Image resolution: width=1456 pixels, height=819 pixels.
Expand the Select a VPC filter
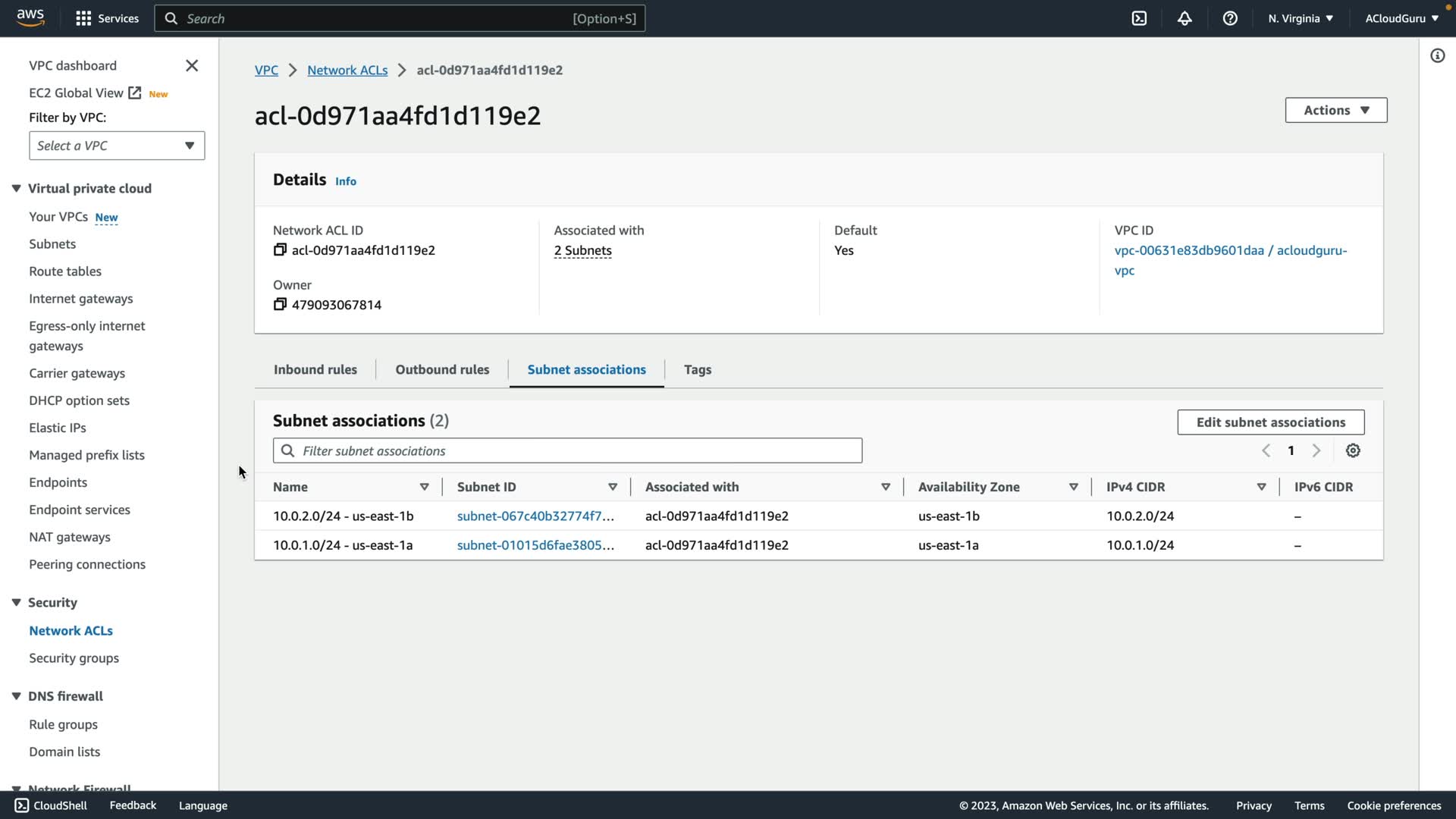point(117,146)
